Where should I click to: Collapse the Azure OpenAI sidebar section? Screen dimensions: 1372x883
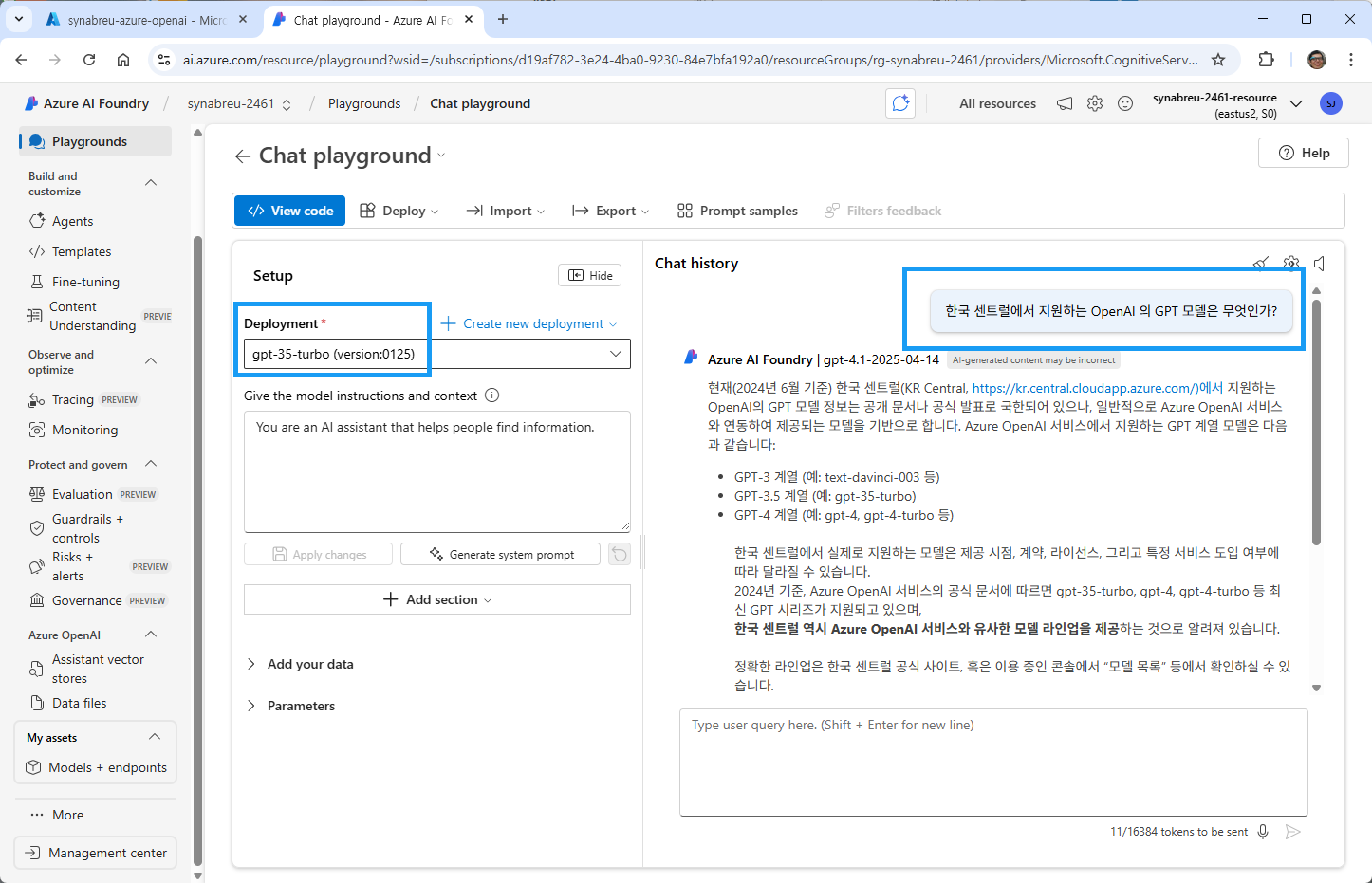[x=151, y=634]
